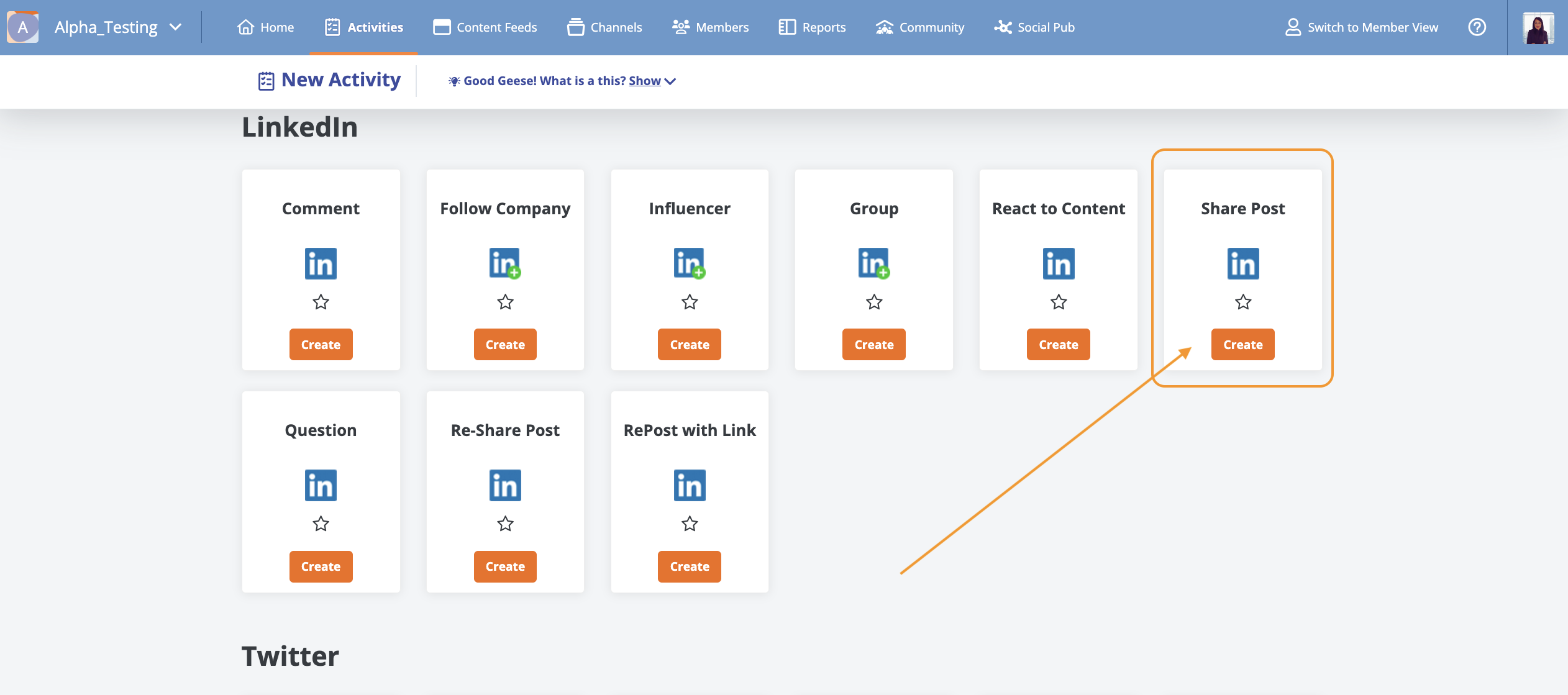Image resolution: width=1568 pixels, height=695 pixels.
Task: Click the Show link in tip
Action: click(x=645, y=81)
